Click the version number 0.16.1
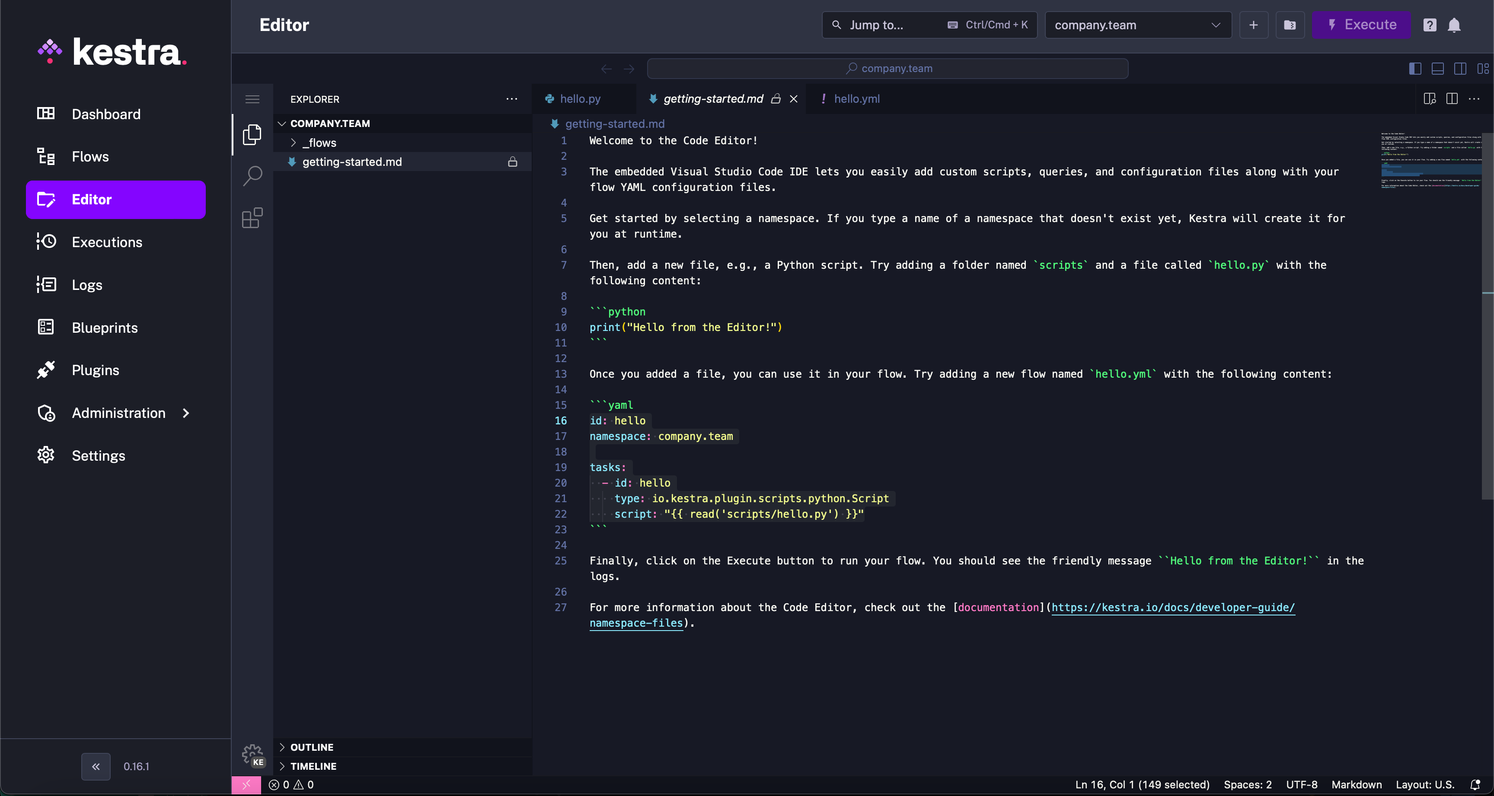The image size is (1494, 796). pyautogui.click(x=136, y=767)
